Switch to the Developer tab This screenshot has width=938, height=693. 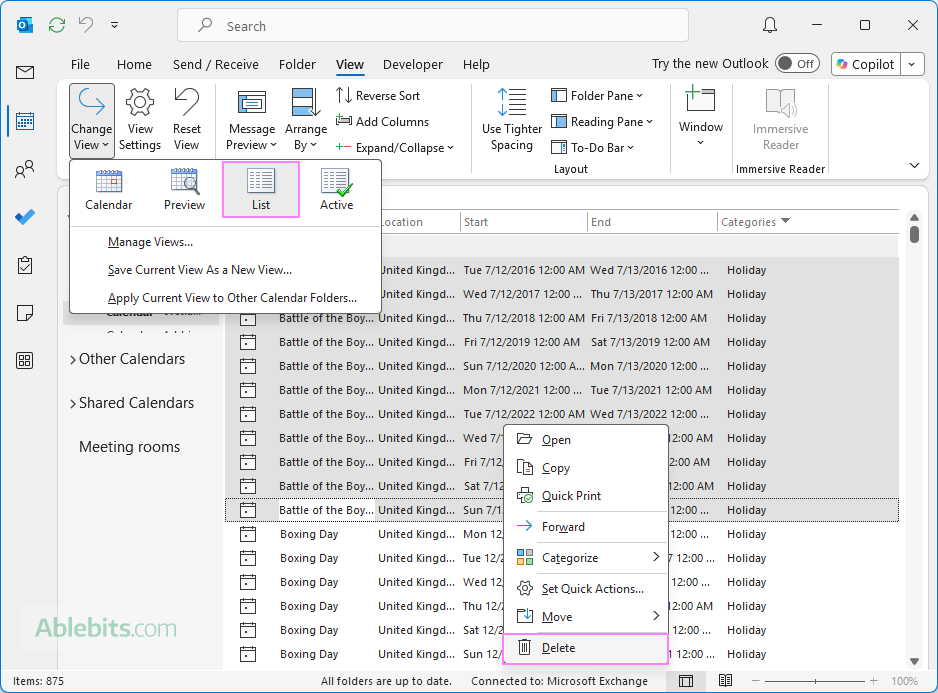pyautogui.click(x=413, y=64)
